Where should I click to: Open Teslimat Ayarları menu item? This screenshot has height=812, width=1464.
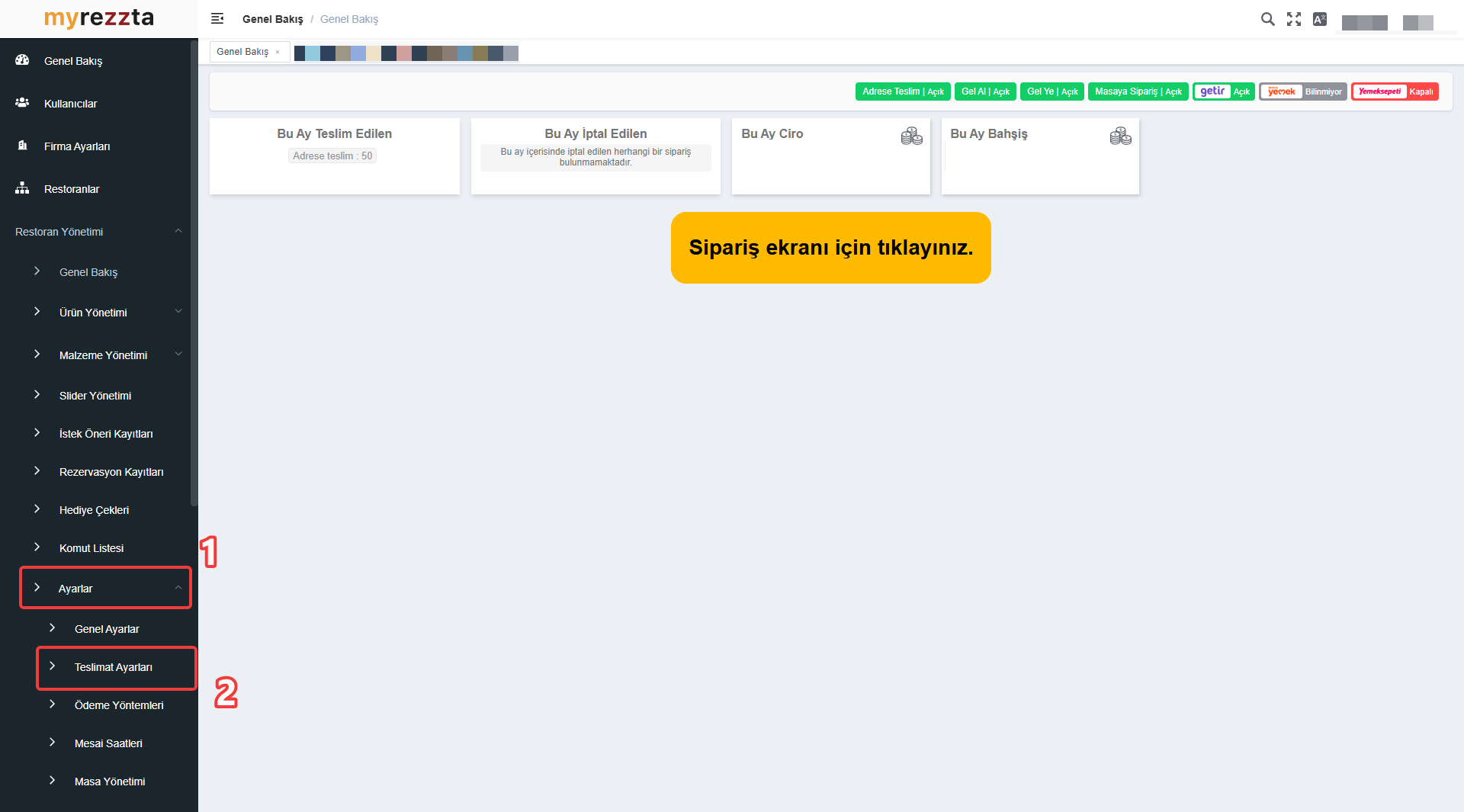click(114, 667)
